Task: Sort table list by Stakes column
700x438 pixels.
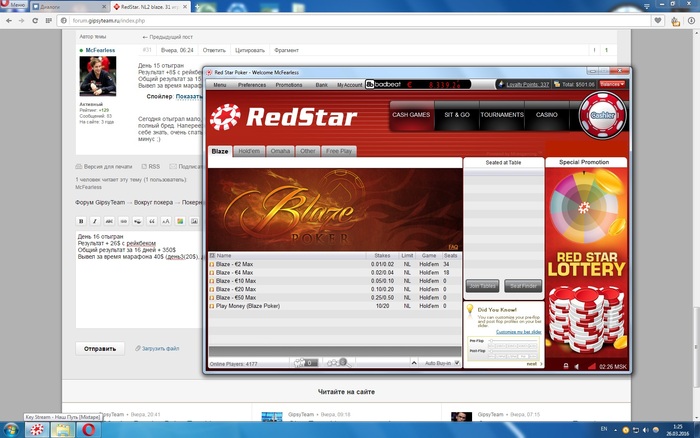Action: tap(382, 256)
